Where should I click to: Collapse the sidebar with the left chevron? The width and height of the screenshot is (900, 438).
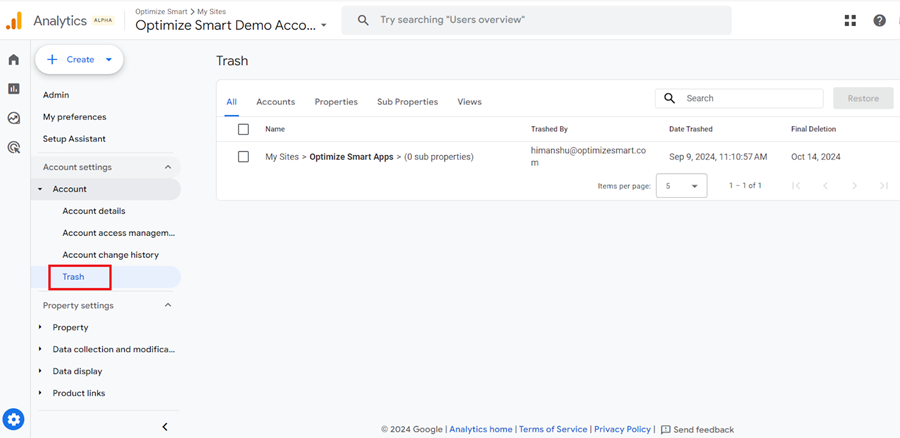tap(165, 427)
